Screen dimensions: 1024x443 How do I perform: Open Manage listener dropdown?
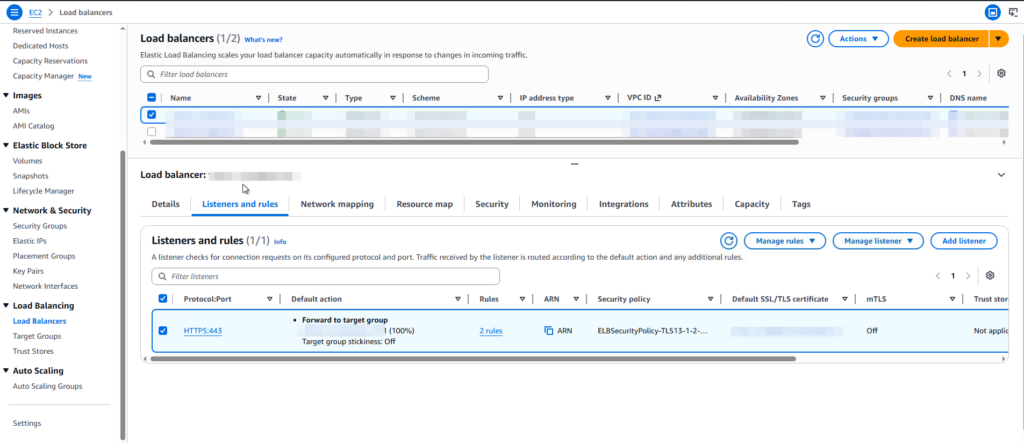coord(878,241)
